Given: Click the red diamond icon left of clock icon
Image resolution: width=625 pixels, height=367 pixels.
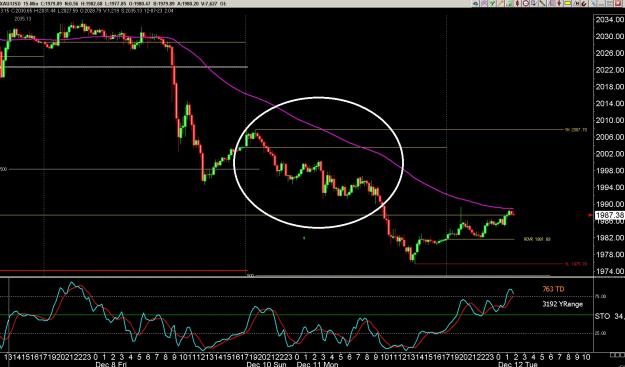Looking at the screenshot, I should (517, 4).
